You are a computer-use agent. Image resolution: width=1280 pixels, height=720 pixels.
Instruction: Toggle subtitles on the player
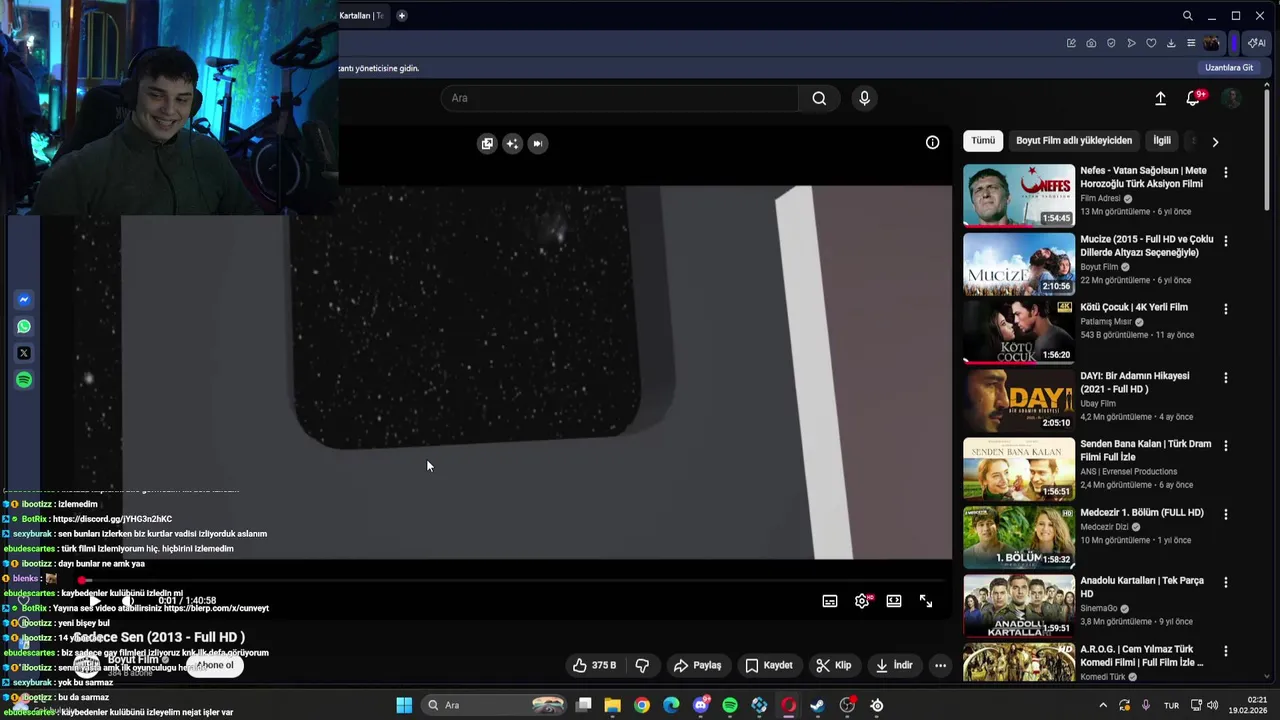click(x=830, y=601)
